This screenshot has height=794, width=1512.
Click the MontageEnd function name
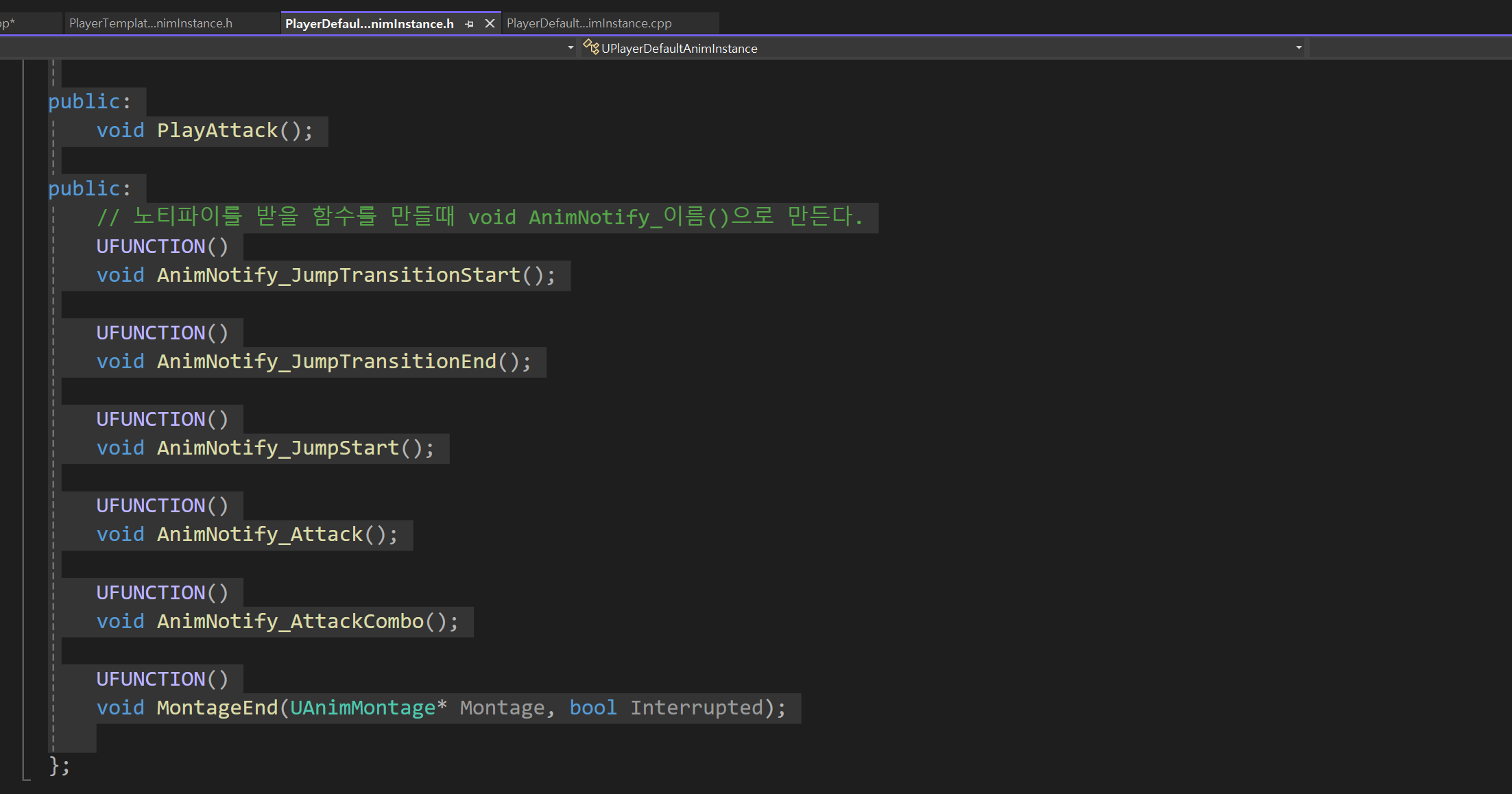217,708
